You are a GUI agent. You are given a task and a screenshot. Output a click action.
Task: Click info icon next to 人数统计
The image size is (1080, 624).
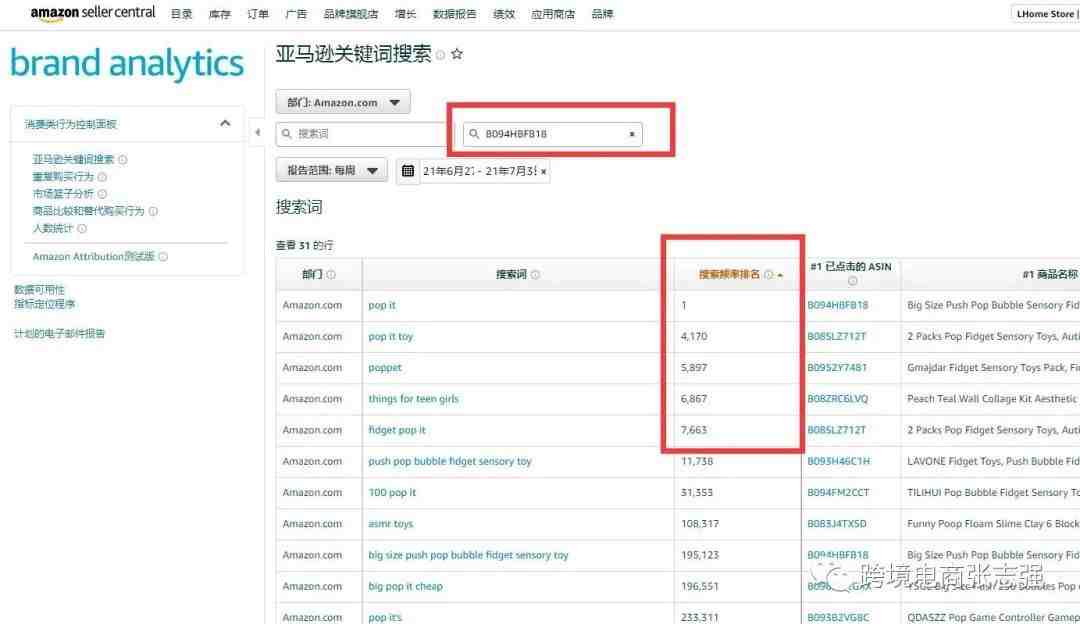coord(82,229)
